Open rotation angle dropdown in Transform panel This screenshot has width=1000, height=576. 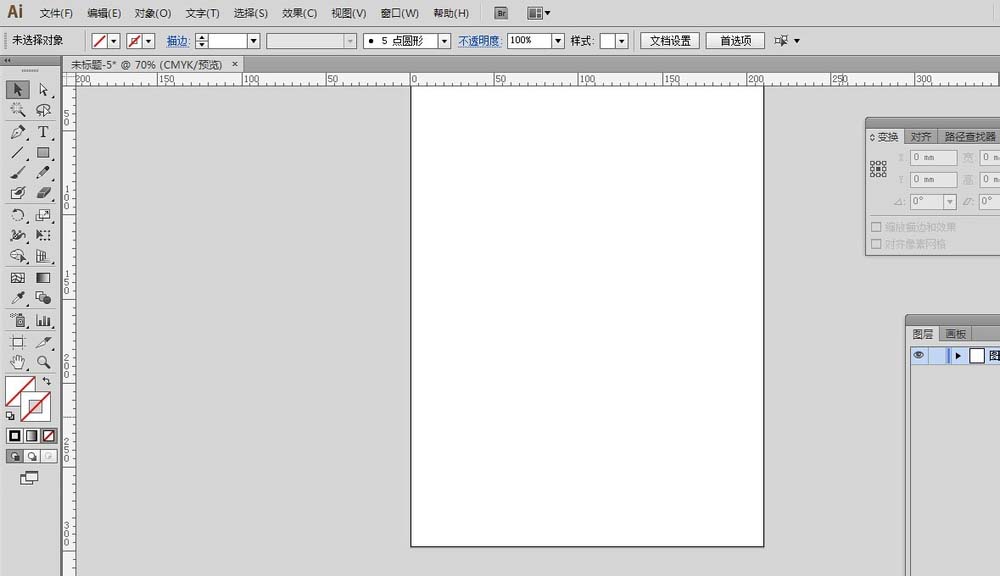coord(950,202)
